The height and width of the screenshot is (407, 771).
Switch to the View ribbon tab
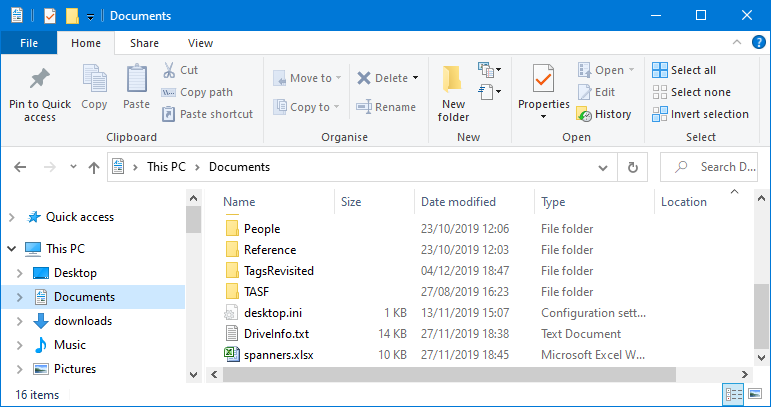click(200, 43)
